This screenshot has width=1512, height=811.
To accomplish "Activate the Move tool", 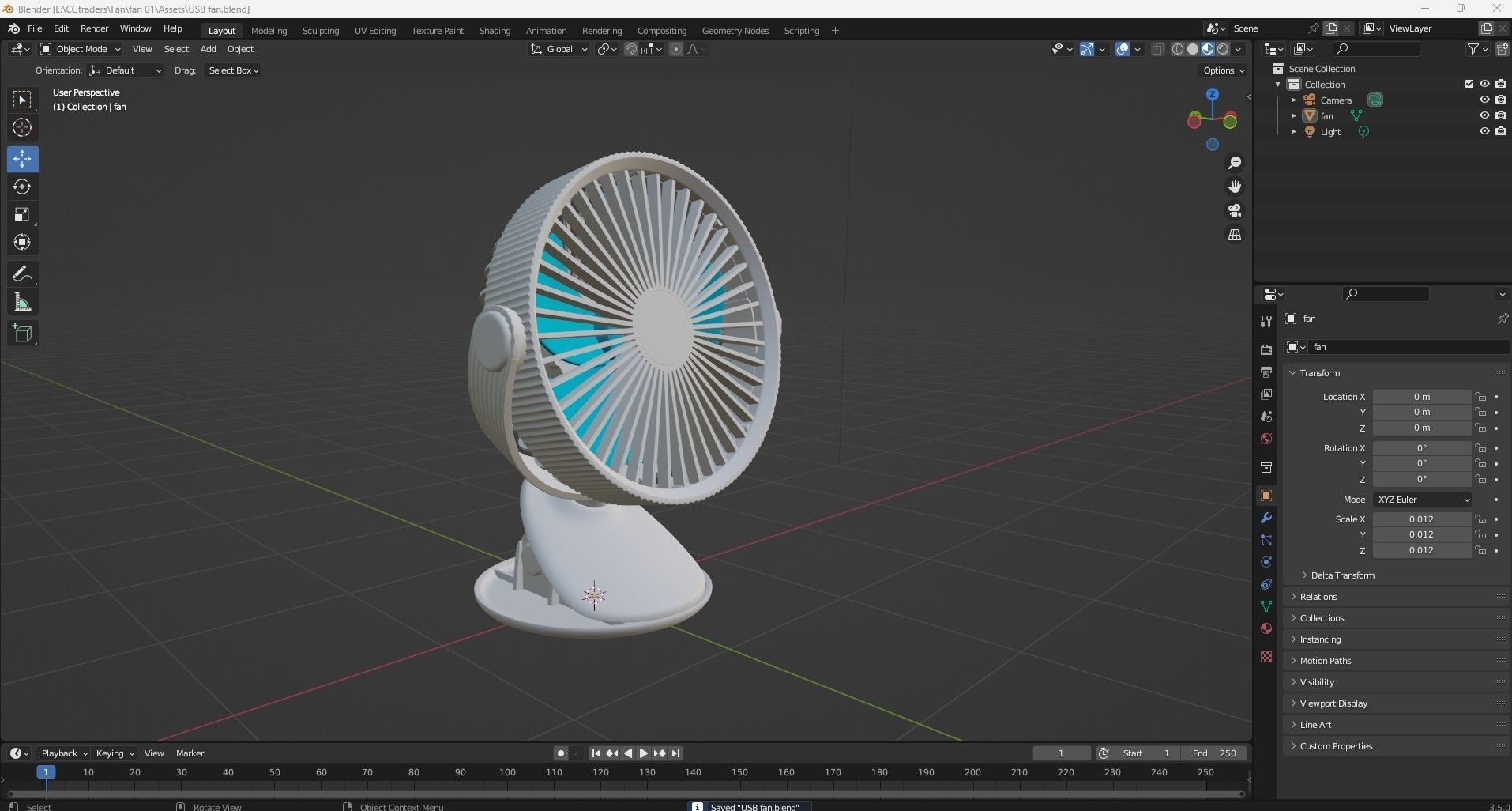I will click(22, 159).
